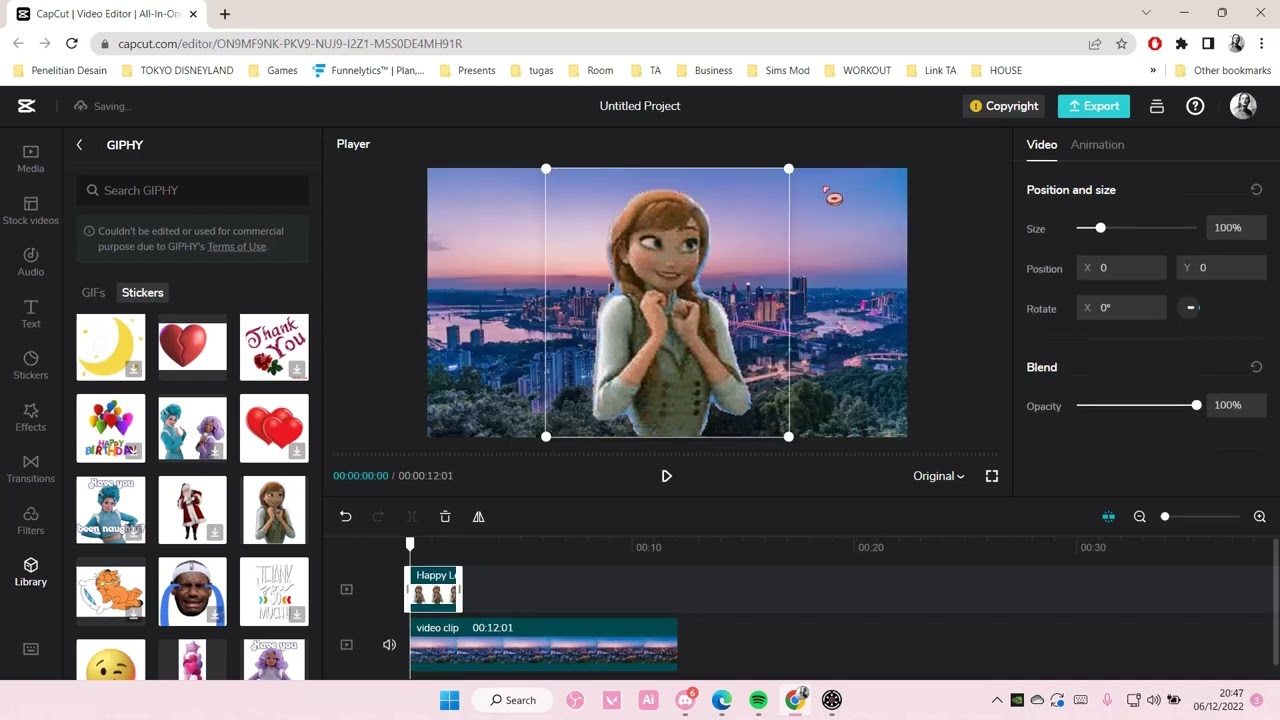The image size is (1280, 720).
Task: Open the Audio panel
Action: 31,262
